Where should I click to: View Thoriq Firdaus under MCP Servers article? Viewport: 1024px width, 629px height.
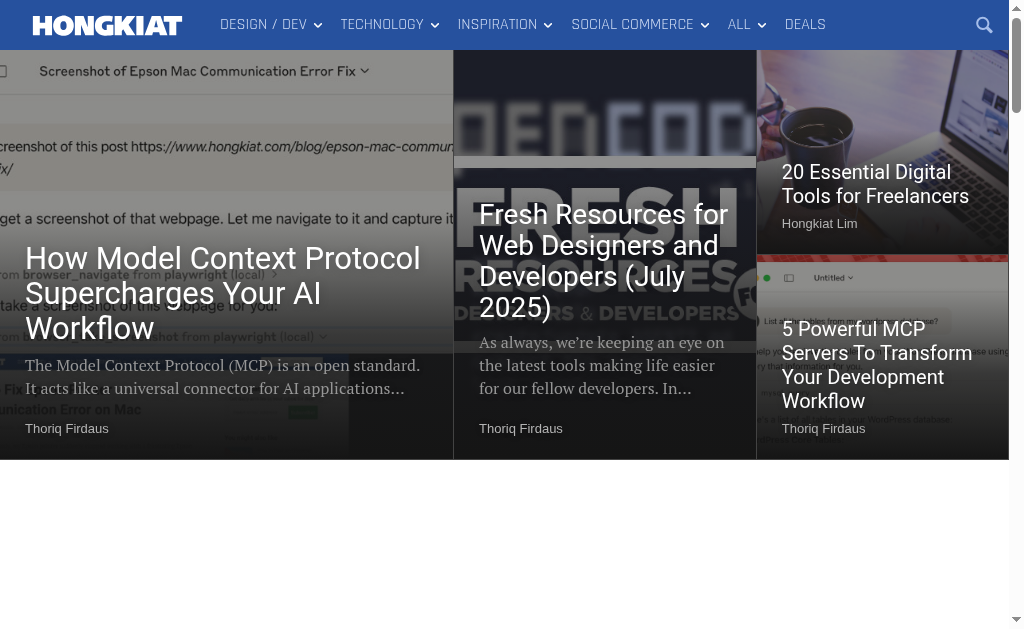(x=823, y=429)
